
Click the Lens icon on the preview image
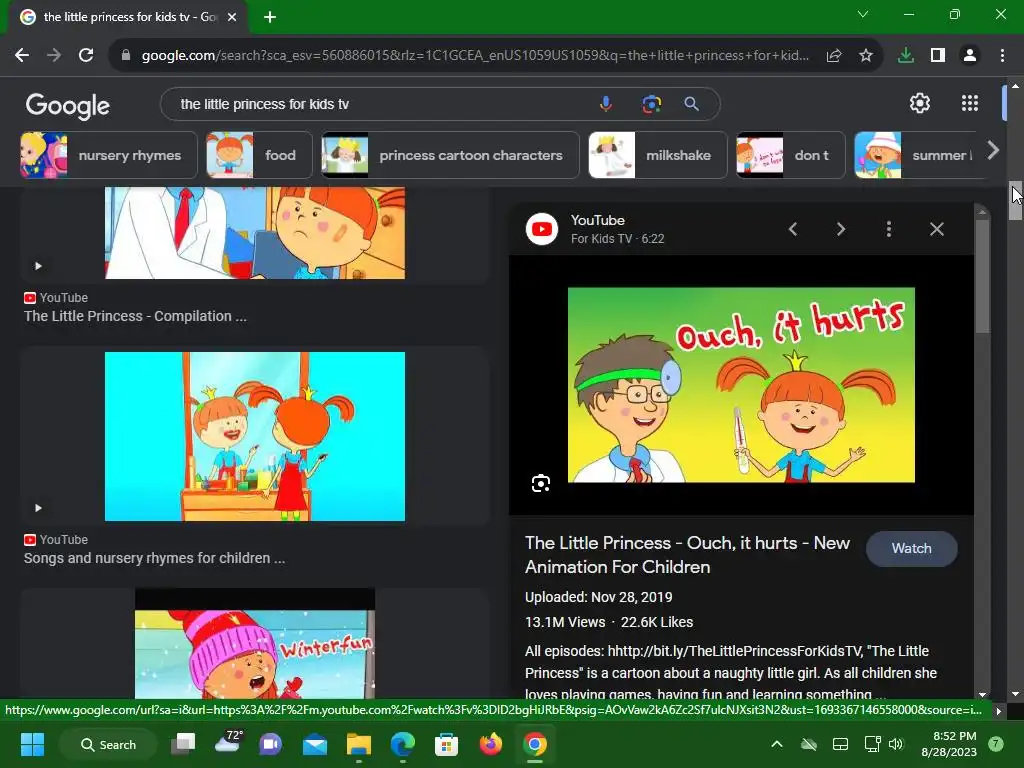(541, 483)
